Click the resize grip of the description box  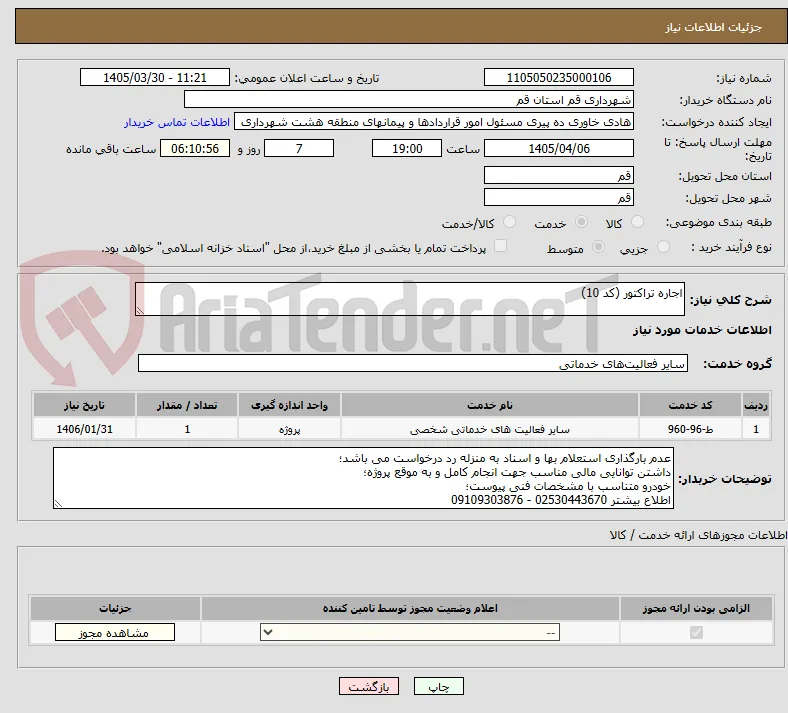pyautogui.click(x=140, y=311)
